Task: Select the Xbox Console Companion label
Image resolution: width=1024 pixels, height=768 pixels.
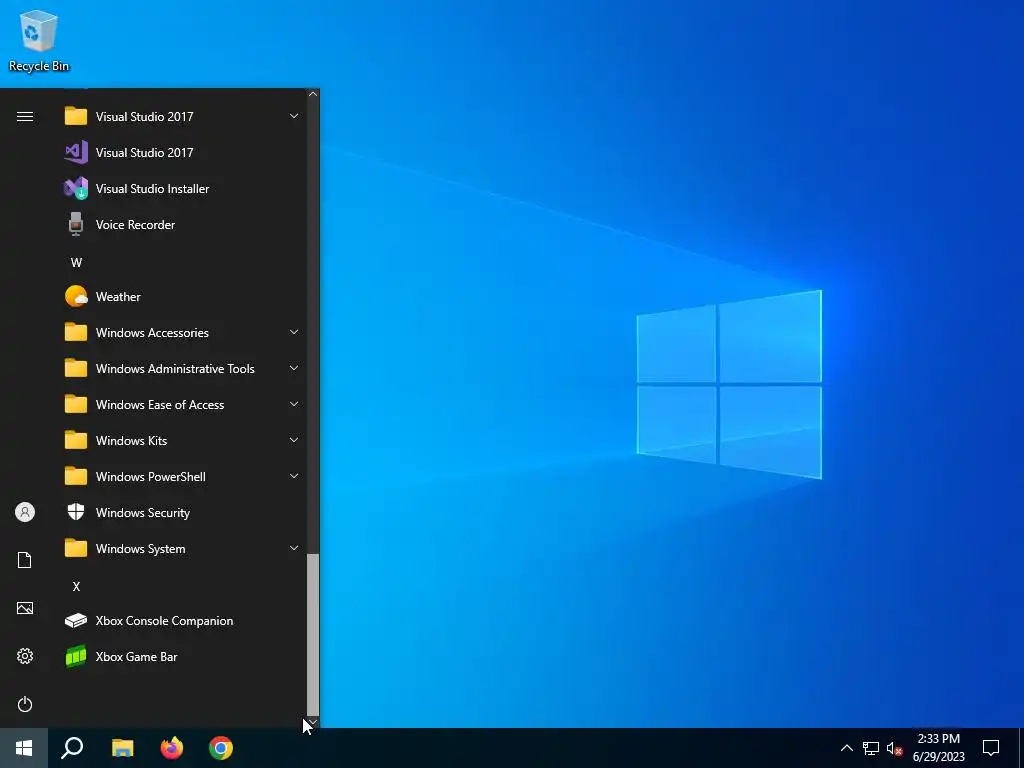Action: tap(164, 620)
